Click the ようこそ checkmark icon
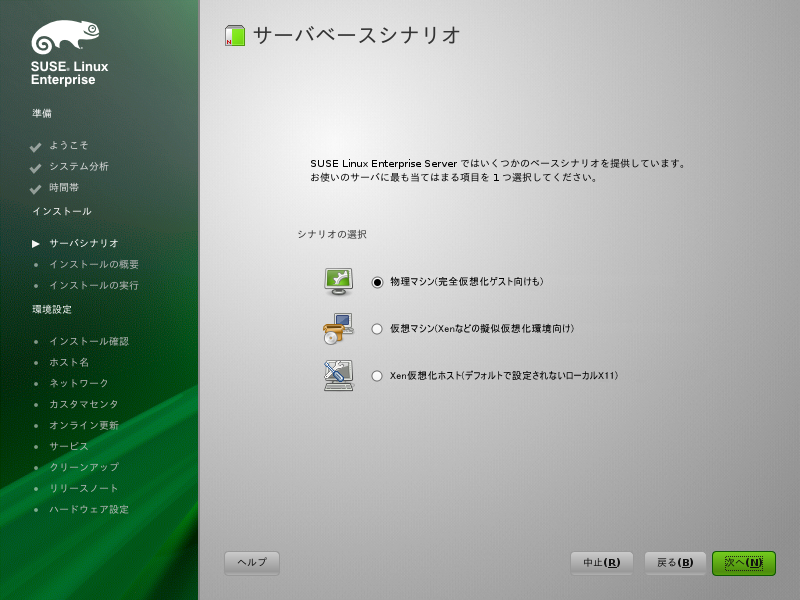 tap(35, 147)
